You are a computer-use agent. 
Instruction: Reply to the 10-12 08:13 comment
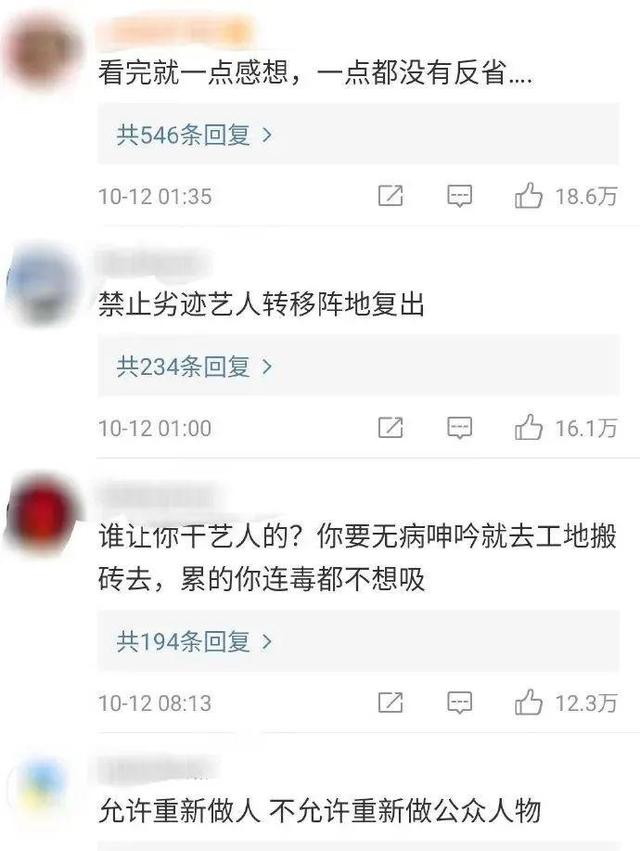coord(459,702)
